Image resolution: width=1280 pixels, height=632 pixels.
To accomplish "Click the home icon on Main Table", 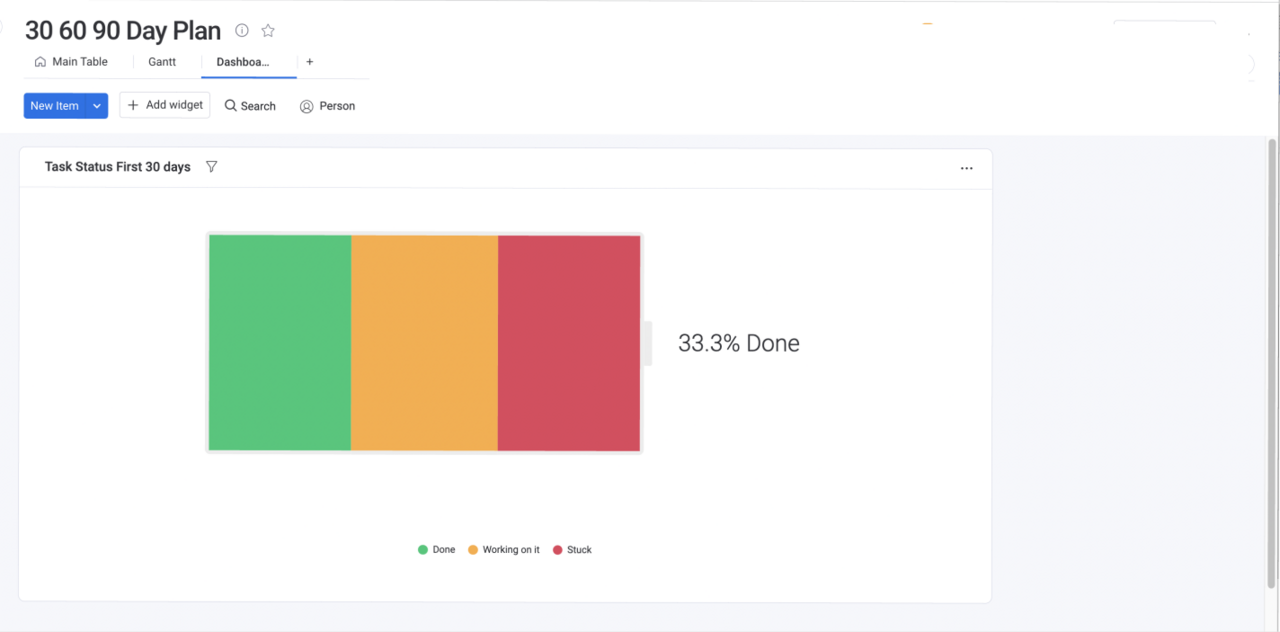I will 40,62.
